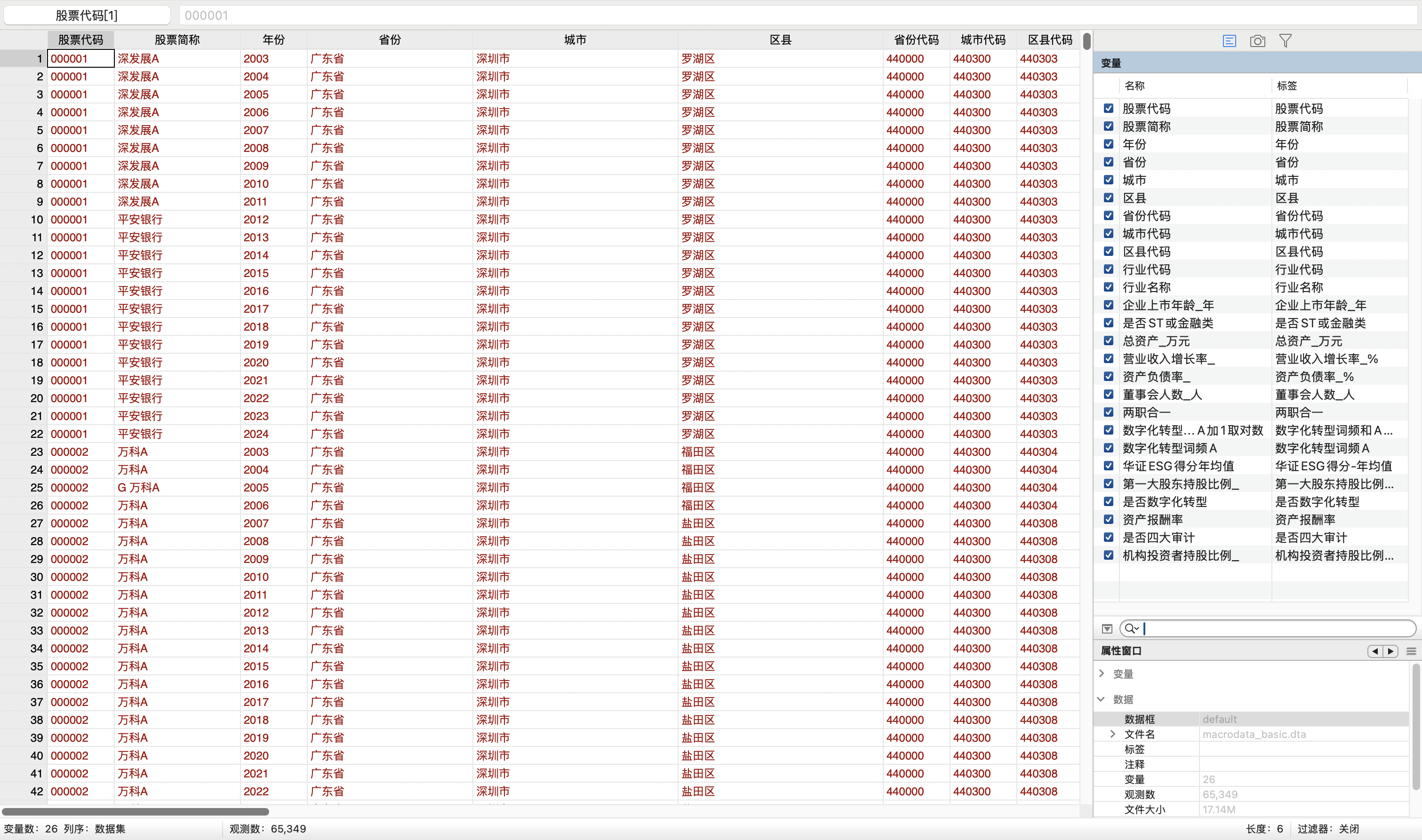Click the 年份 column header
The width and height of the screenshot is (1422, 840).
(273, 40)
